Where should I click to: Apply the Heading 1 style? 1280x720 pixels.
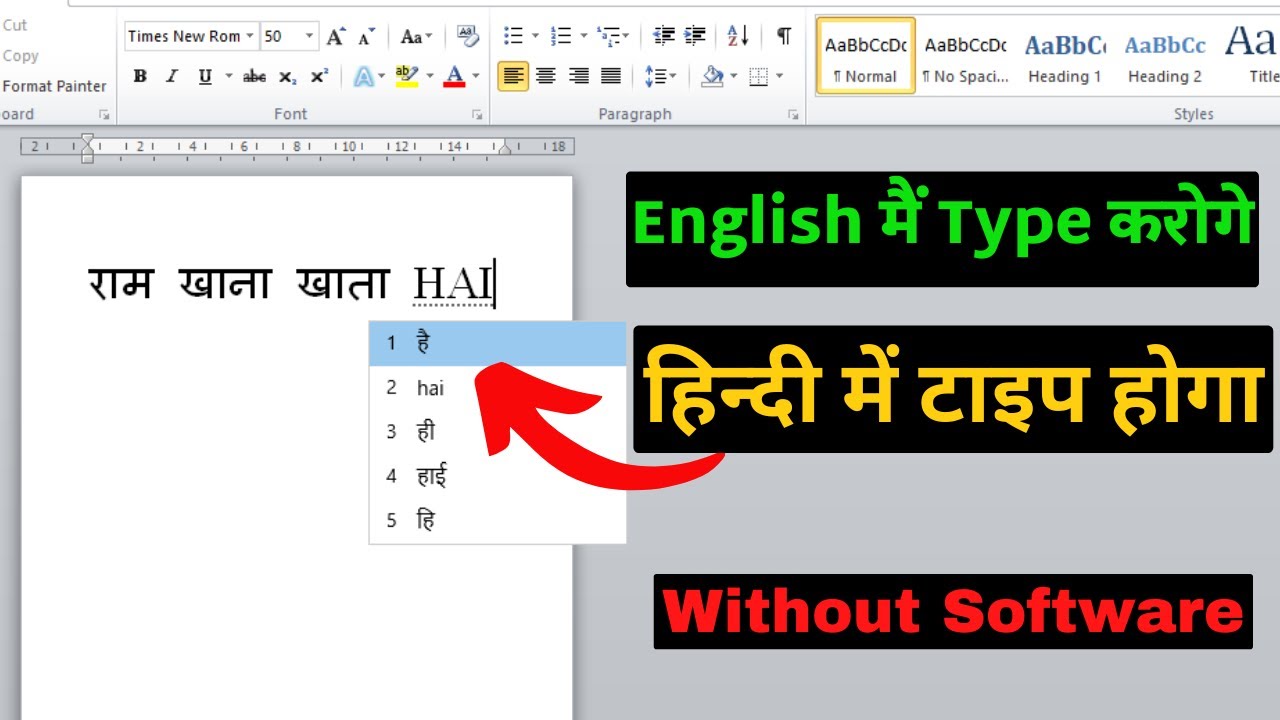[1065, 56]
